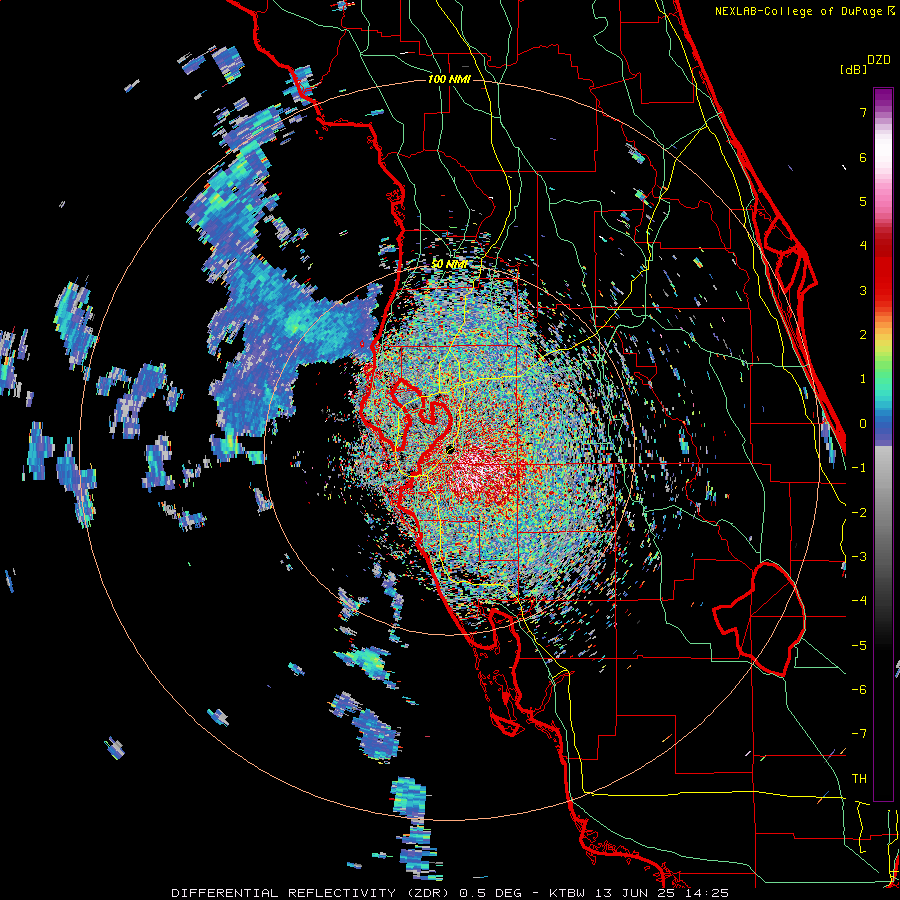
Task: Click the -5 dB scale label
Action: pyautogui.click(x=859, y=646)
